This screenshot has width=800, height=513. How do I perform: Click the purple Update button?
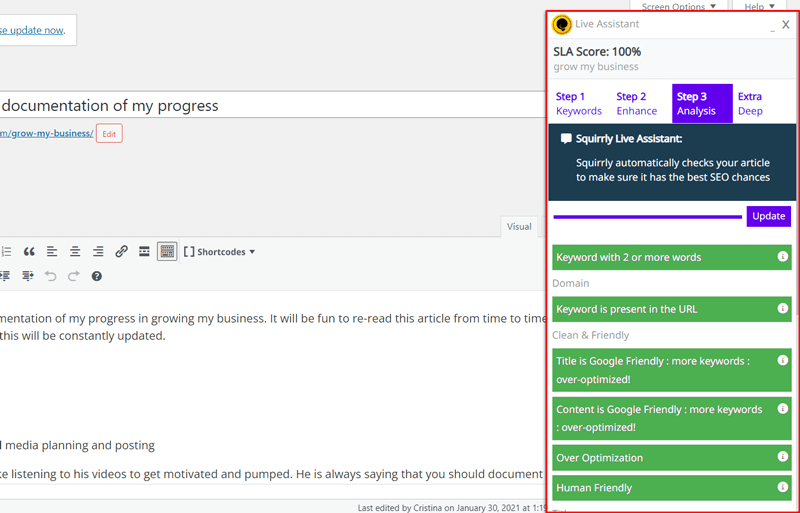[x=768, y=216]
